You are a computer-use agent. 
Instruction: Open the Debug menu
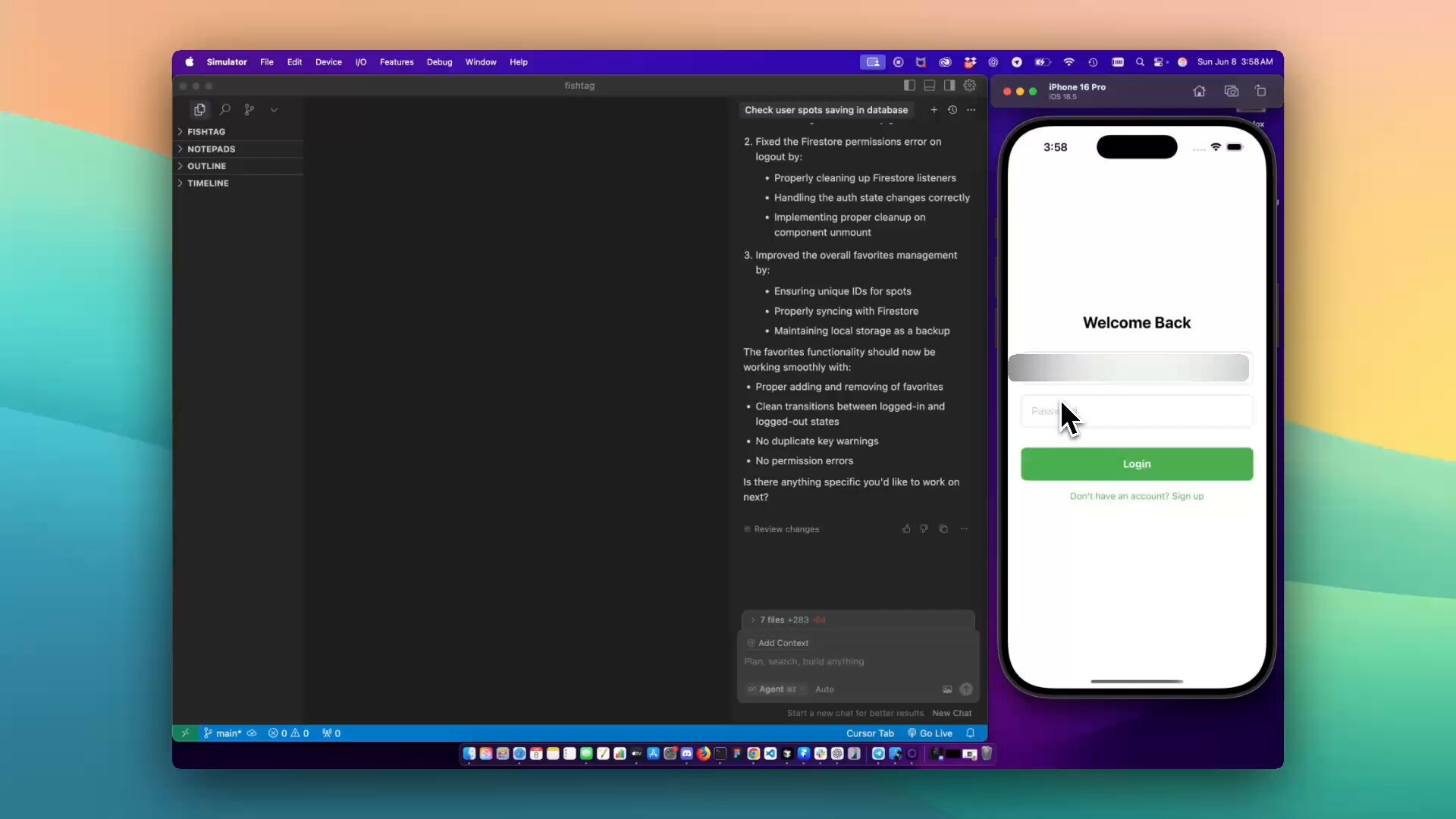[439, 62]
